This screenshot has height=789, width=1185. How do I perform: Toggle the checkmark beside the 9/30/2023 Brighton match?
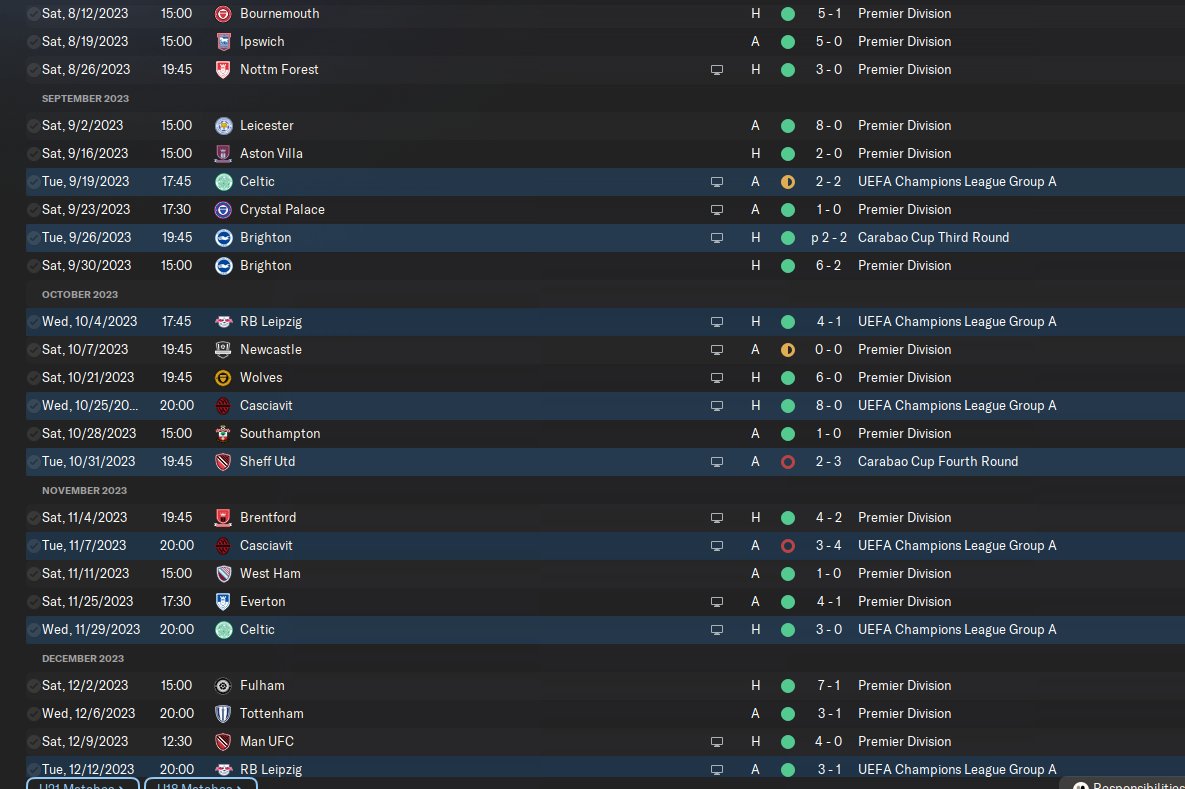pos(34,266)
